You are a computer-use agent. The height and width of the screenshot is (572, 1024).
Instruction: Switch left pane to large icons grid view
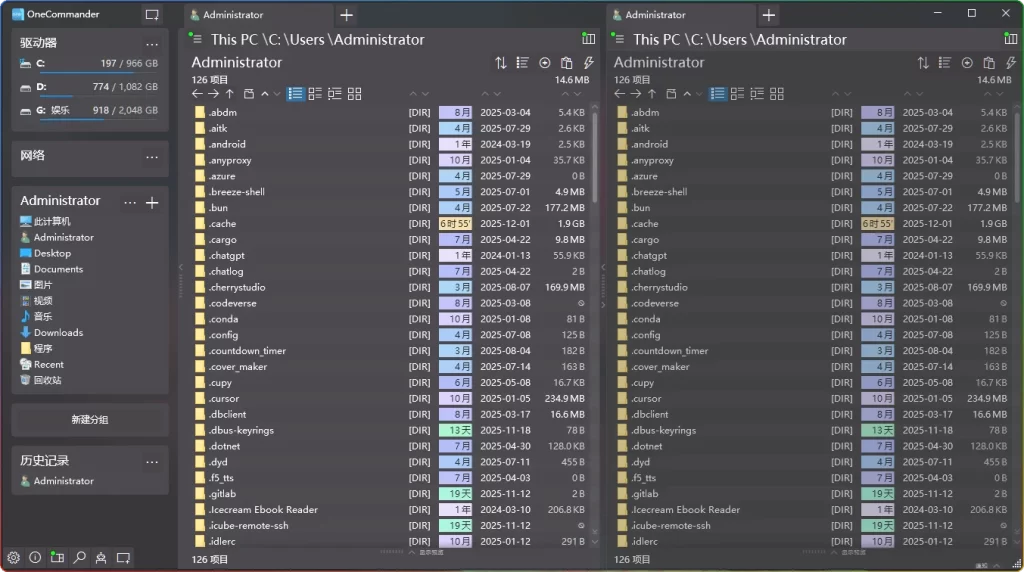coord(354,94)
